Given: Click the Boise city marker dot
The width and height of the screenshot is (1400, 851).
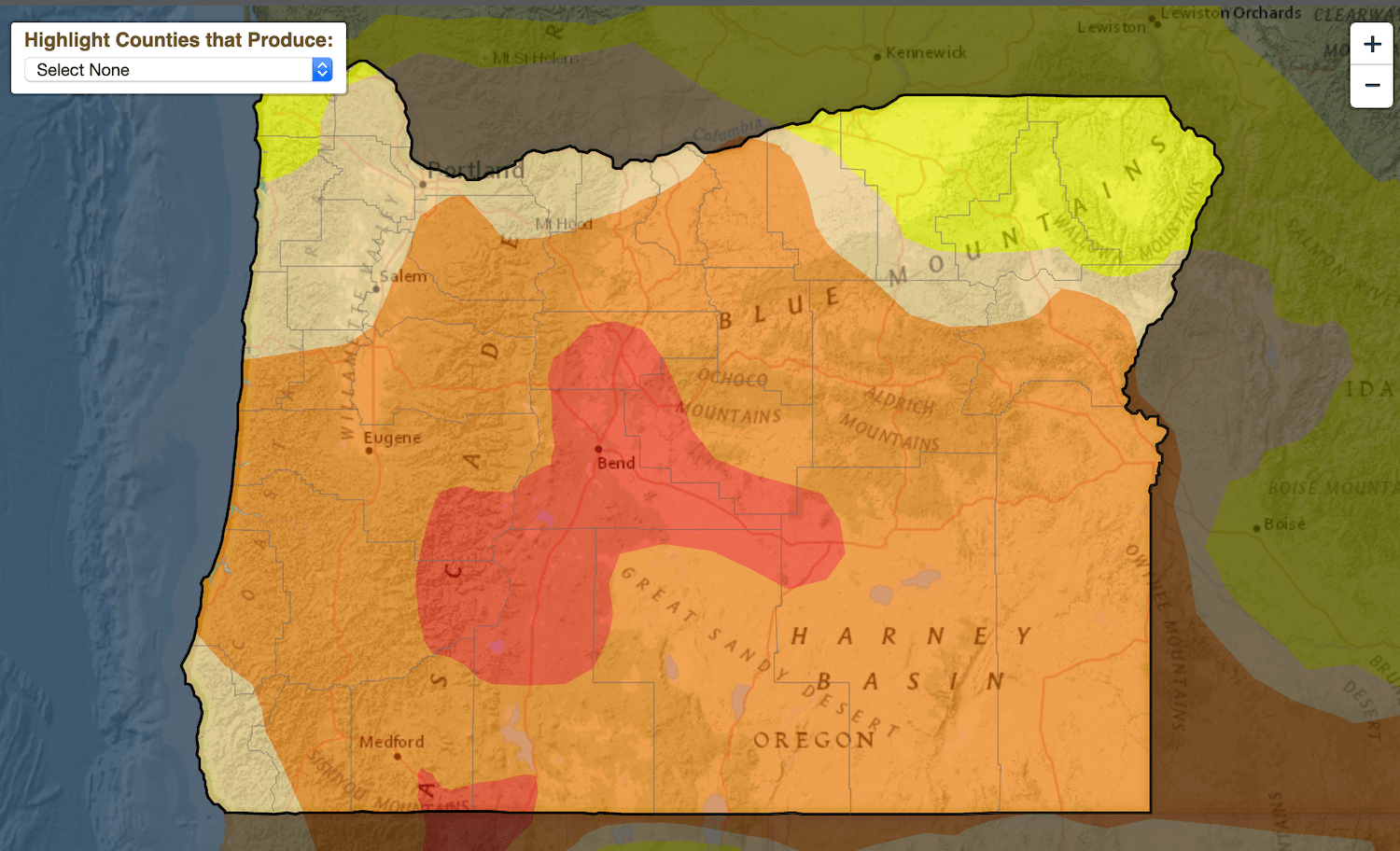Looking at the screenshot, I should click(1256, 528).
